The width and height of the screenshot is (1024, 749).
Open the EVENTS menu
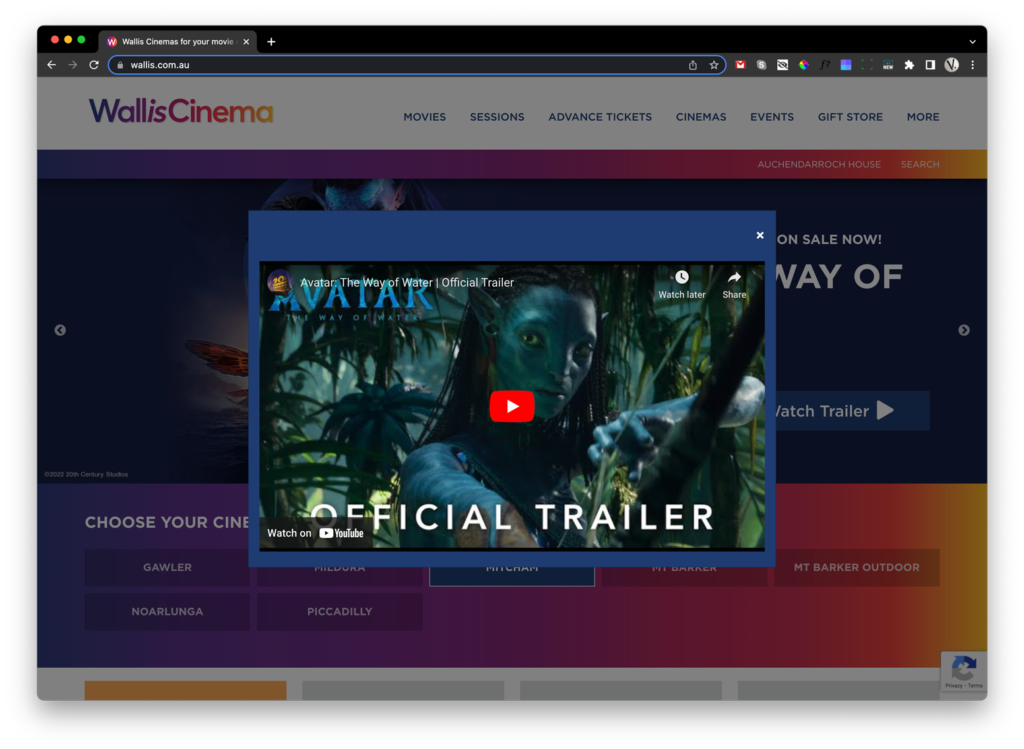(772, 117)
